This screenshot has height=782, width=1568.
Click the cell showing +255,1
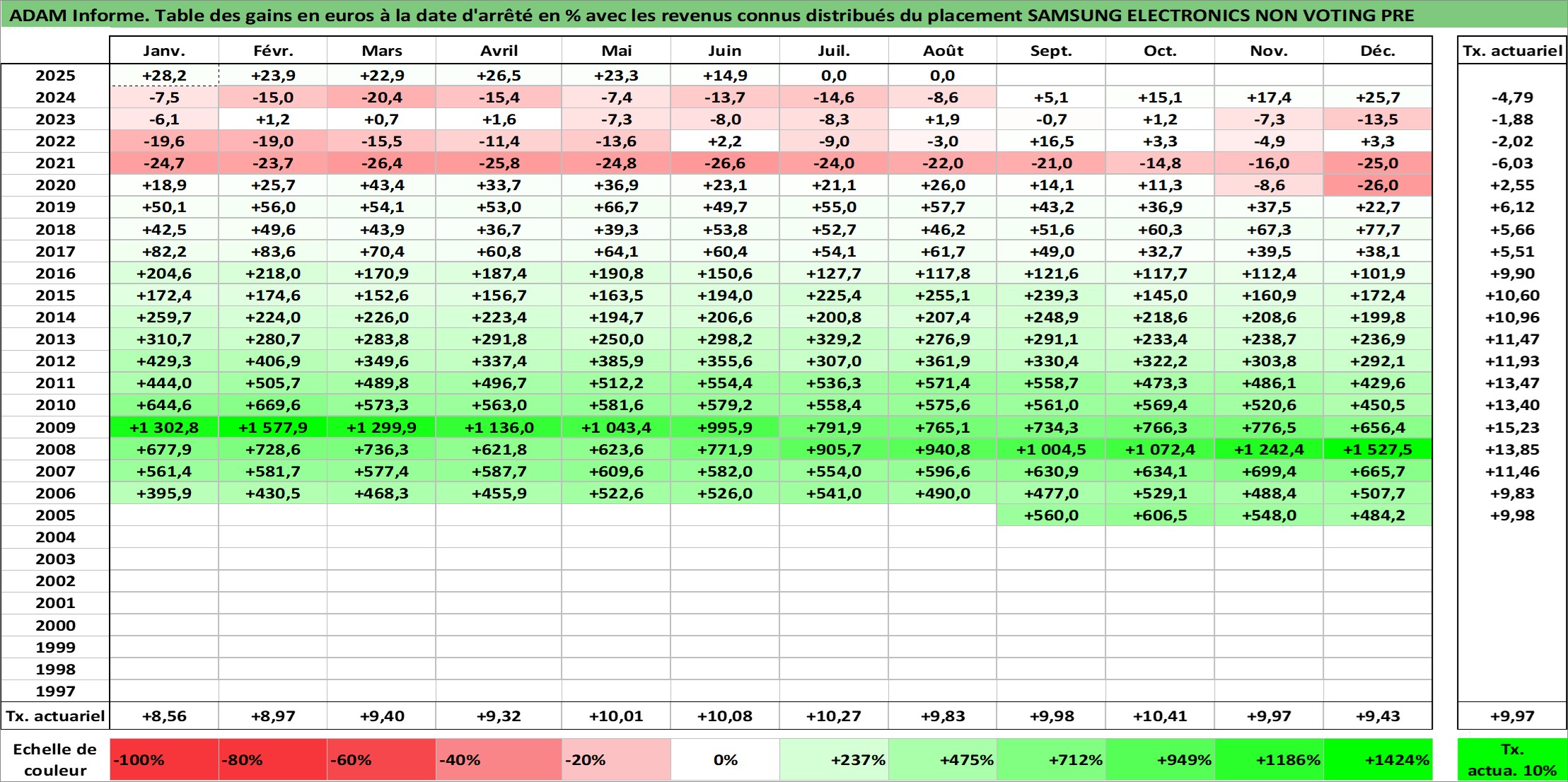pos(943,295)
